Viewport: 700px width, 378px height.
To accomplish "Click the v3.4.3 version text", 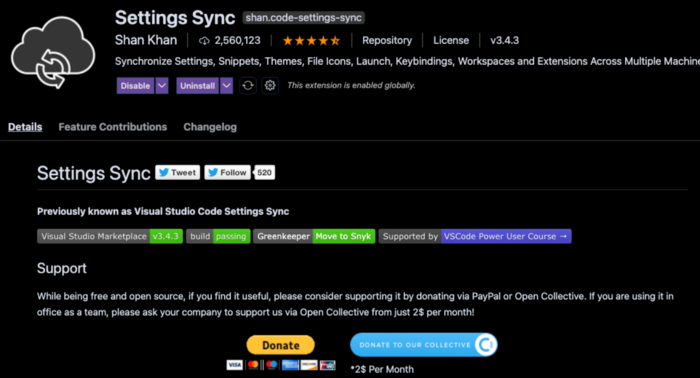I will tap(504, 41).
